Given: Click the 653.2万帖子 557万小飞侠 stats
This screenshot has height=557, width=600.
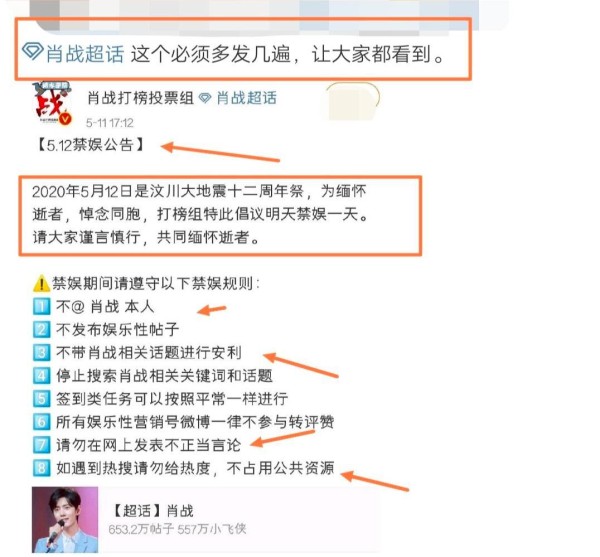Looking at the screenshot, I should click(x=177, y=529).
